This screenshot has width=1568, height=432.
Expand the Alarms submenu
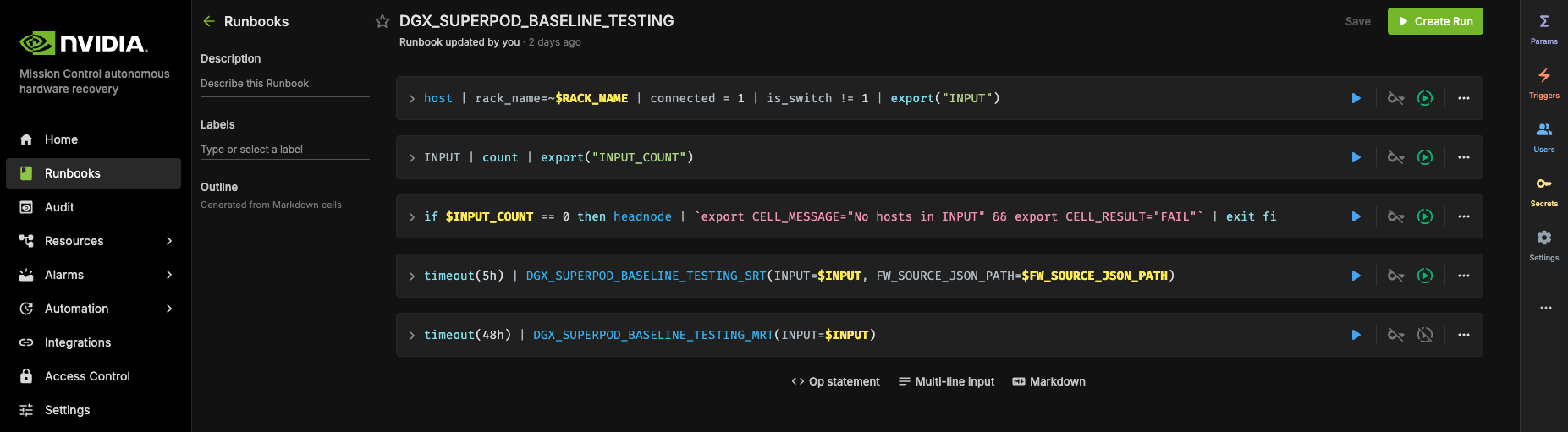coord(169,275)
